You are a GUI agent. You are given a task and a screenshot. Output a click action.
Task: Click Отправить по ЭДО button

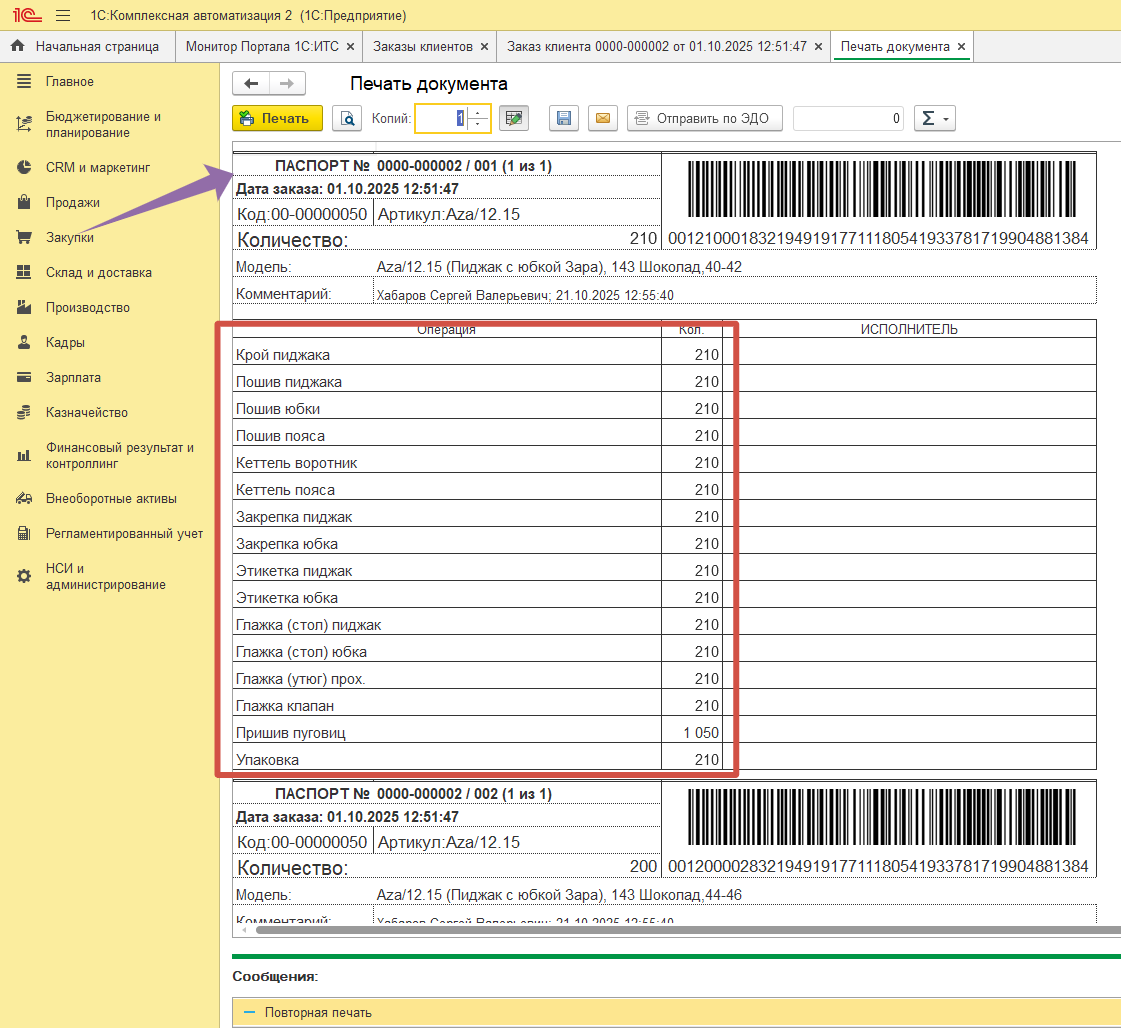(x=704, y=118)
